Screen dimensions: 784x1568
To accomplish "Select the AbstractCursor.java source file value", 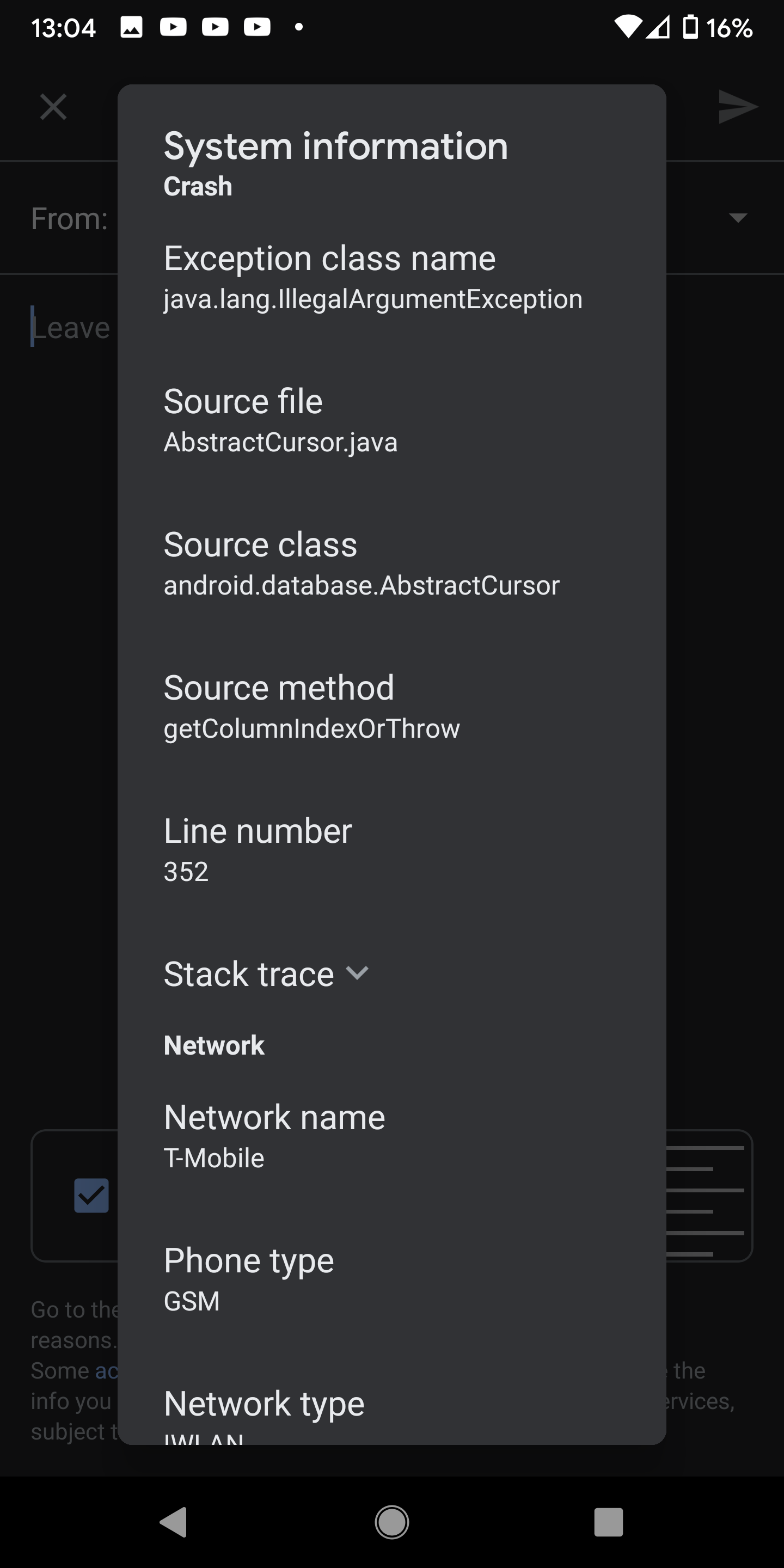I will pos(280,442).
